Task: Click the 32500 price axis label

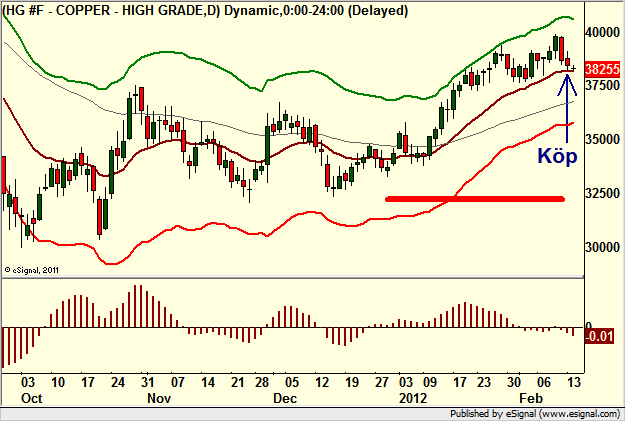Action: pyautogui.click(x=602, y=193)
